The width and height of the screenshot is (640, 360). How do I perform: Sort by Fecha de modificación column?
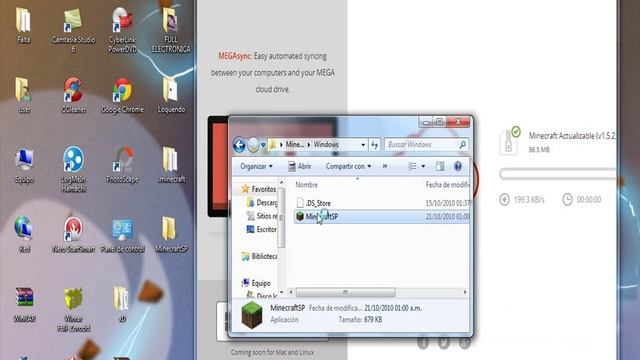(447, 185)
